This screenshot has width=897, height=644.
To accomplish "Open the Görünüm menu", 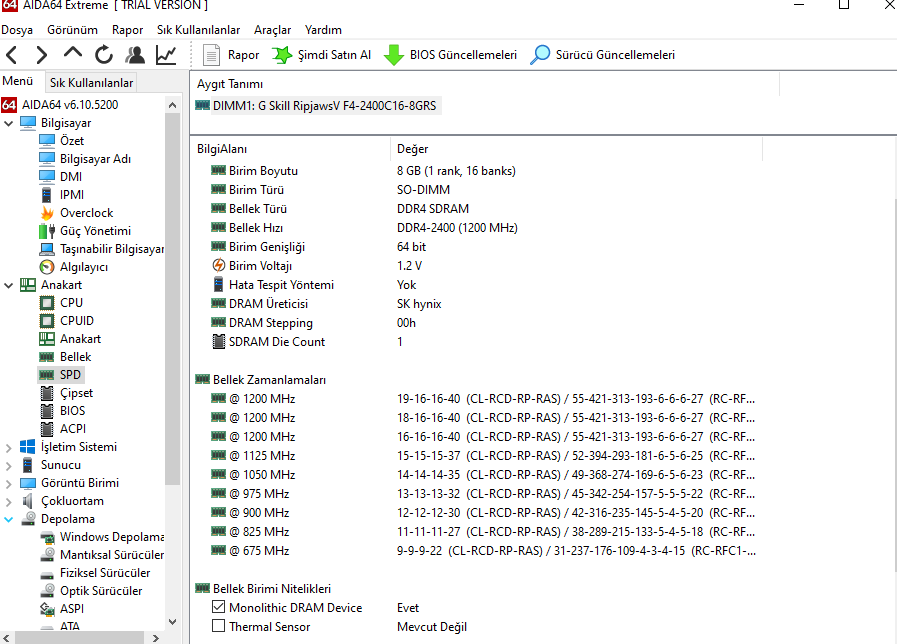I will (72, 30).
